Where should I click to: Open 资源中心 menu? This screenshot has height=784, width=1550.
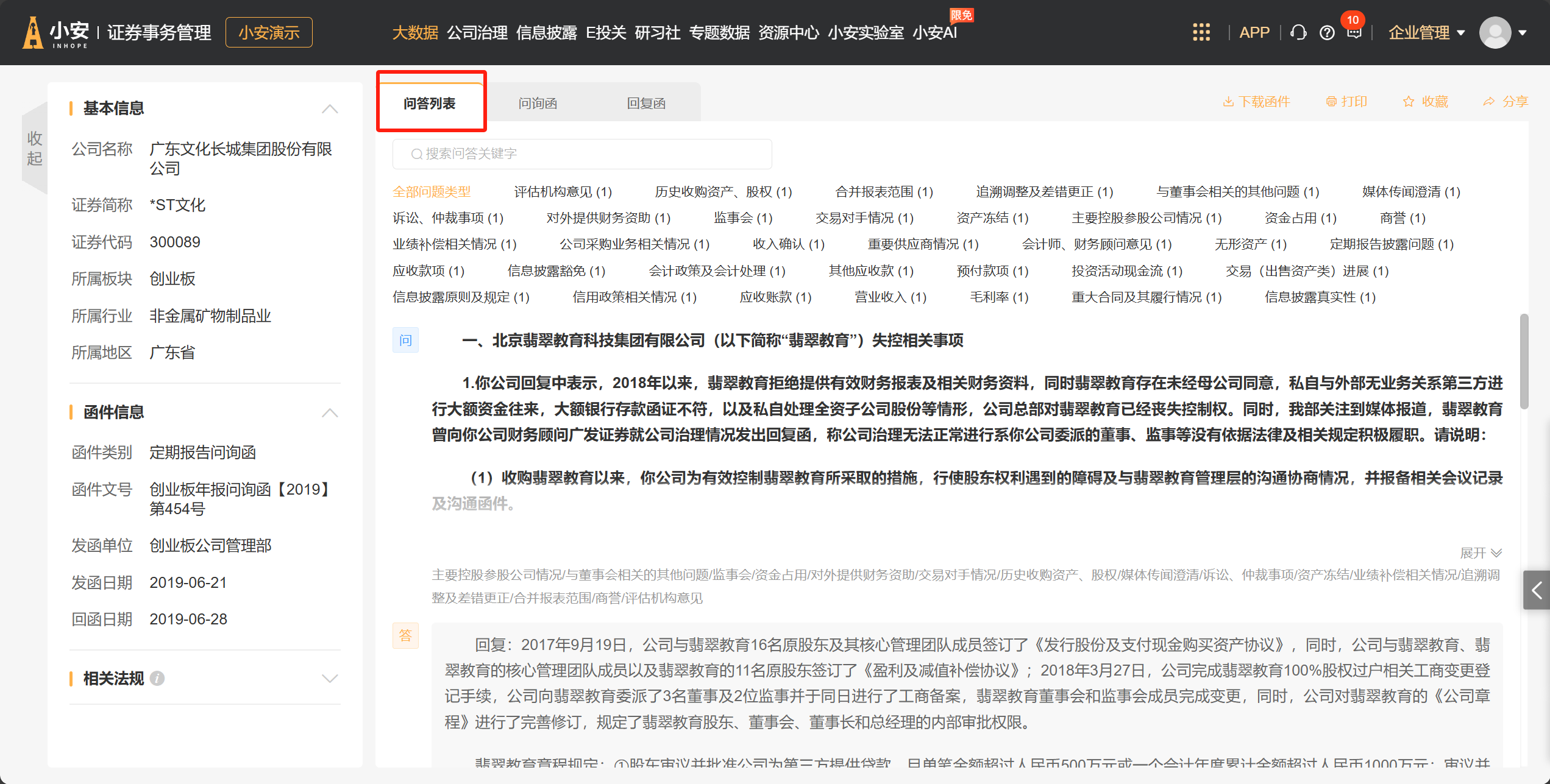point(789,32)
